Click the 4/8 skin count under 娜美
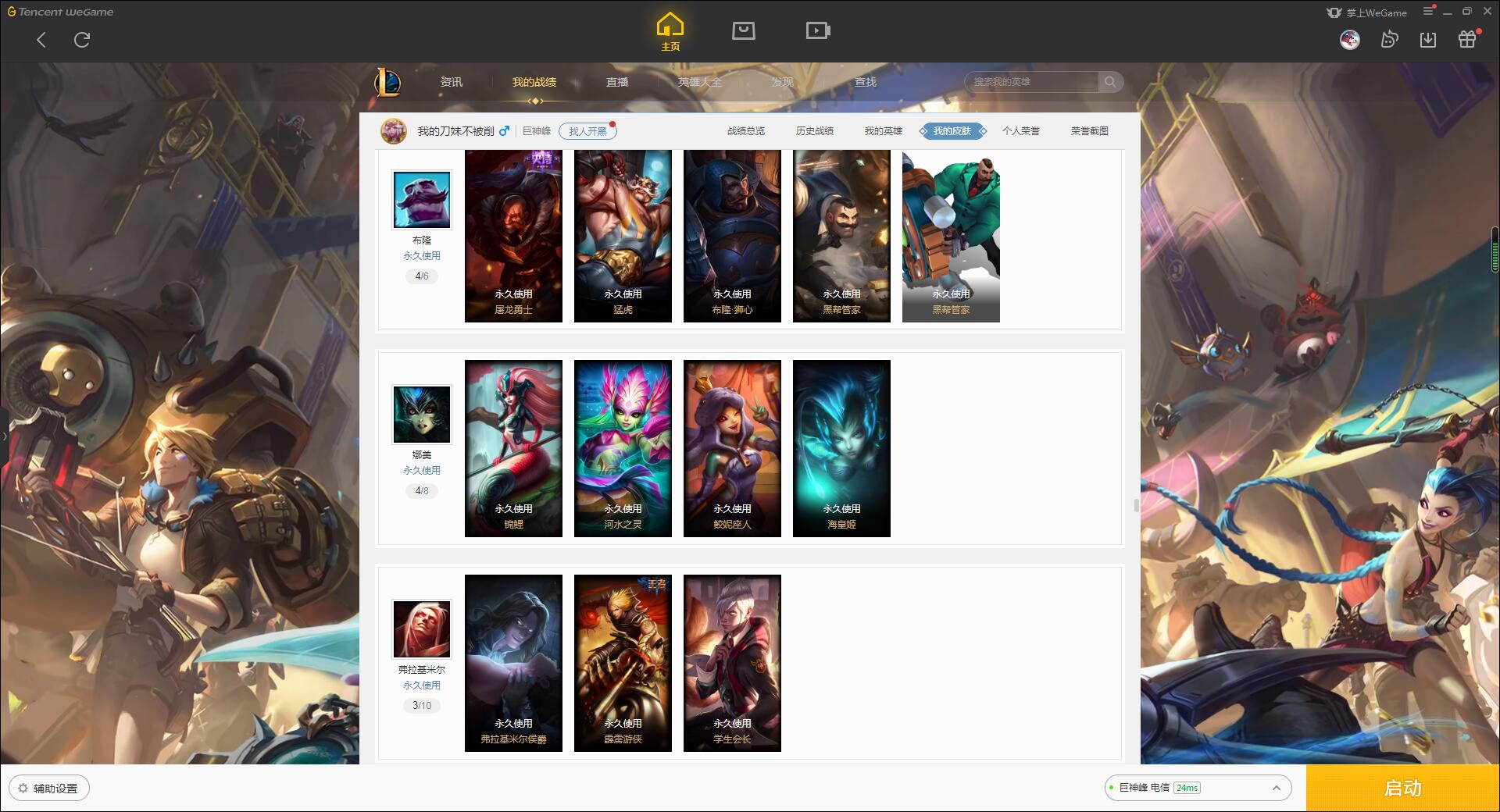1500x812 pixels. coord(422,491)
